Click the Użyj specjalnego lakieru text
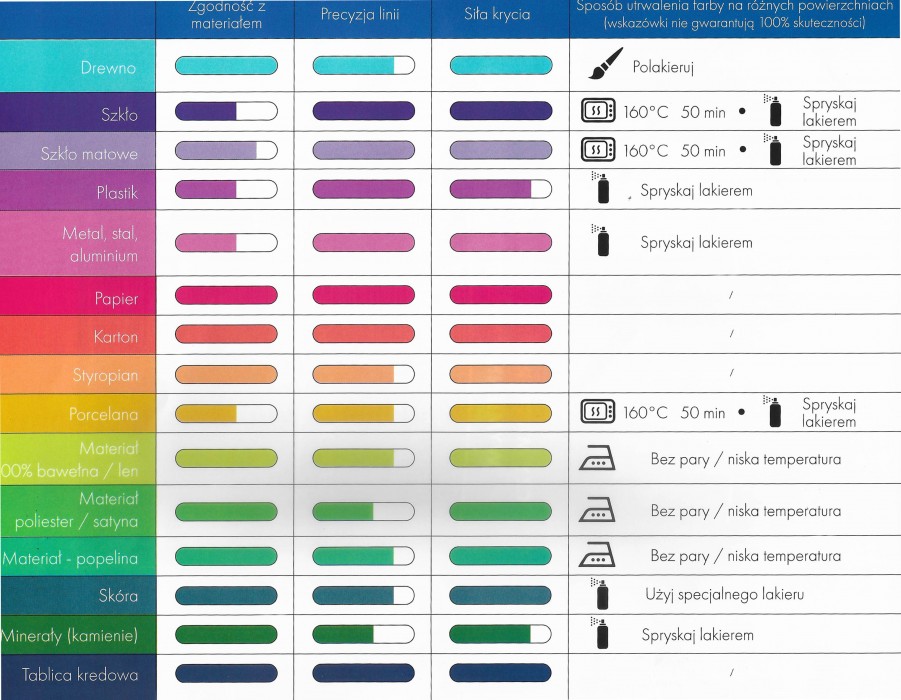The height and width of the screenshot is (700, 901). pos(724,594)
